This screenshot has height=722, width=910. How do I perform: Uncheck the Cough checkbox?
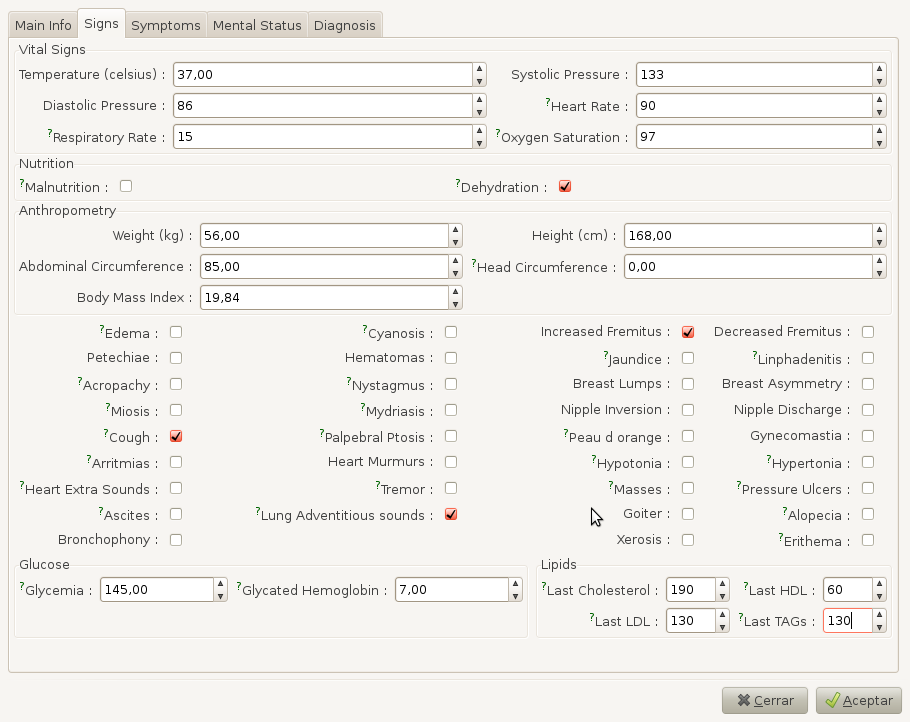(x=176, y=437)
